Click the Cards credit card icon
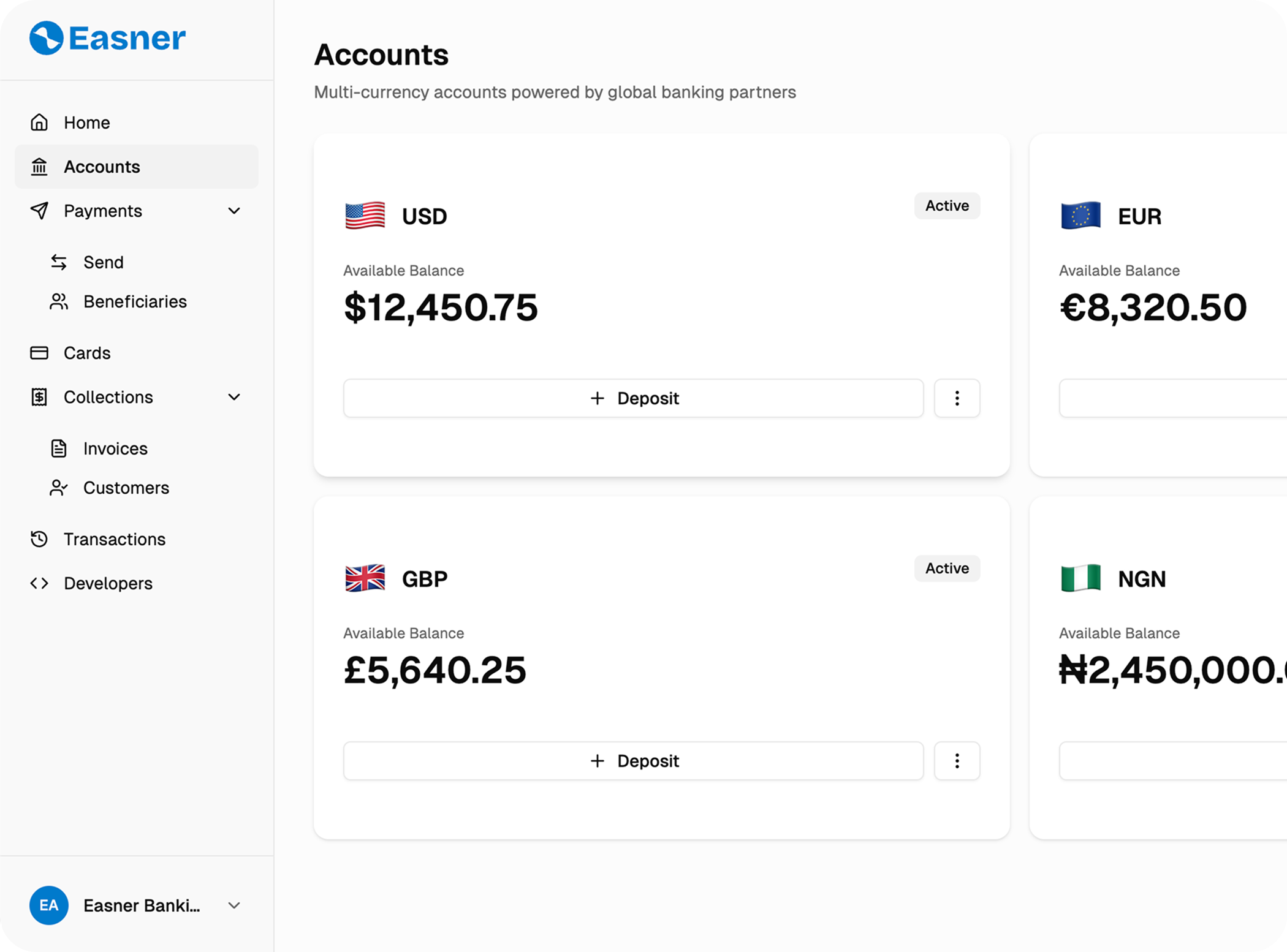The height and width of the screenshot is (952, 1287). (x=39, y=353)
